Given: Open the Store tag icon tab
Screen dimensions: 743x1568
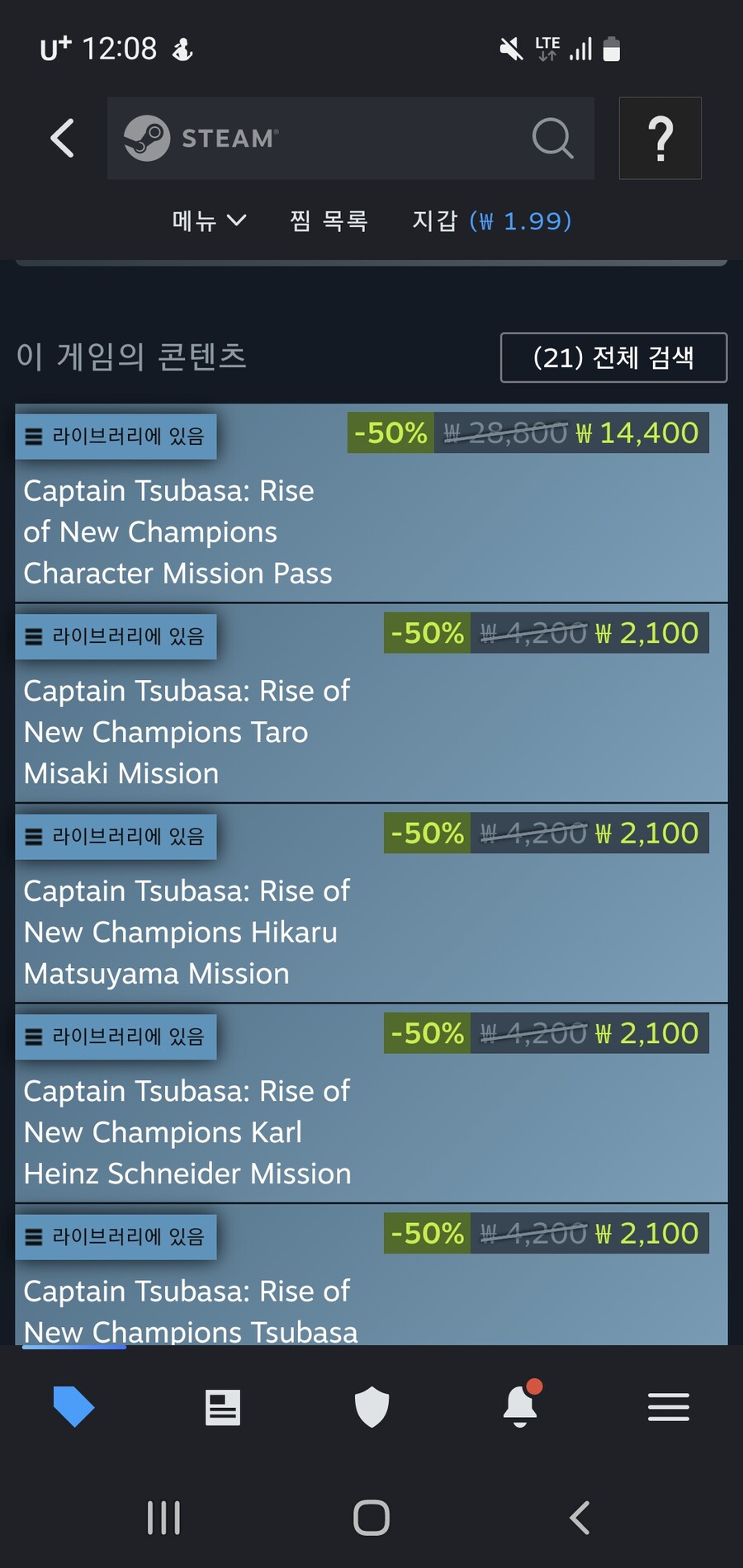Looking at the screenshot, I should tap(73, 1406).
